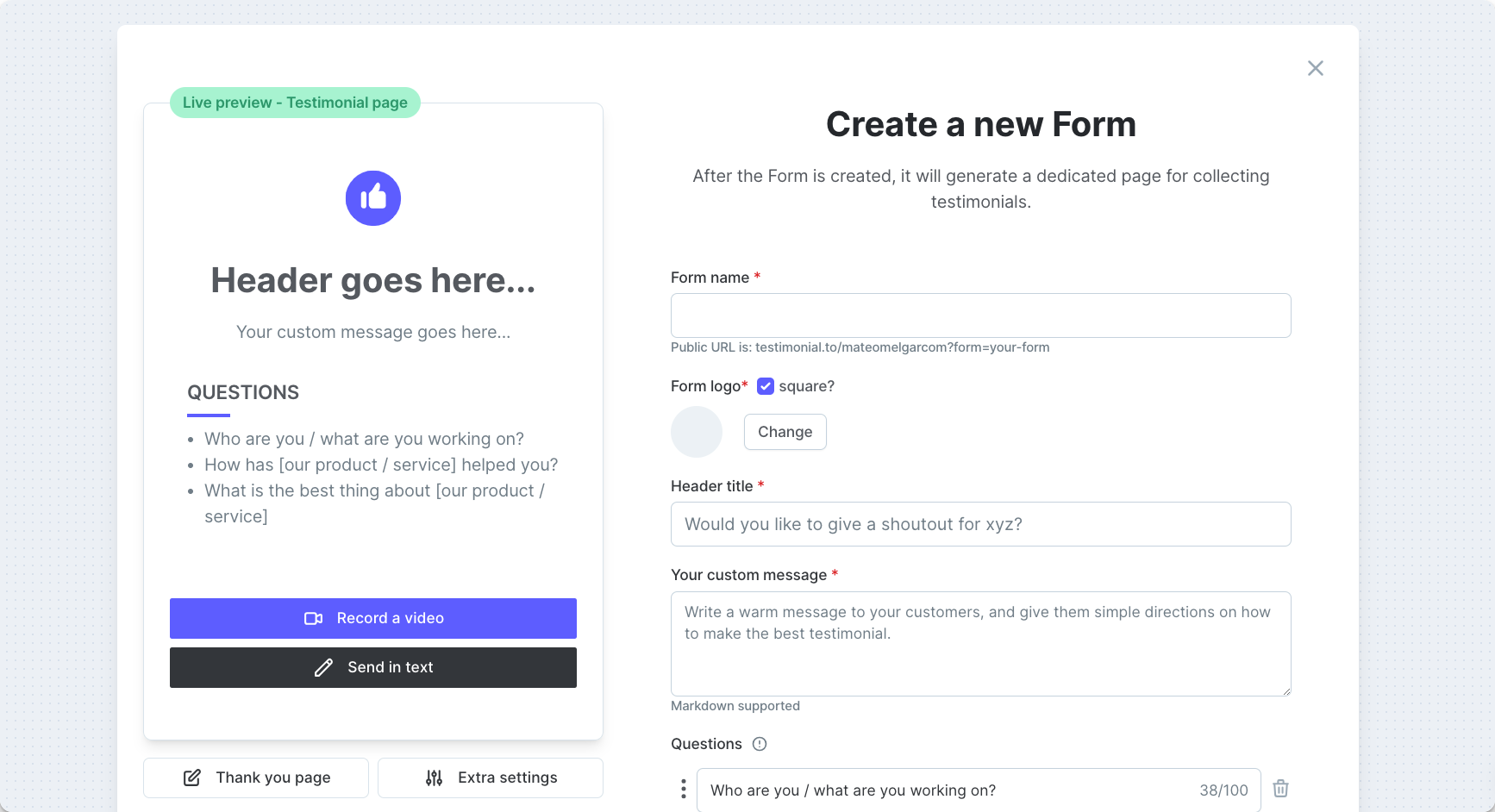Viewport: 1495px width, 812px height.
Task: Uncheck the square logo checkbox
Action: (x=766, y=386)
